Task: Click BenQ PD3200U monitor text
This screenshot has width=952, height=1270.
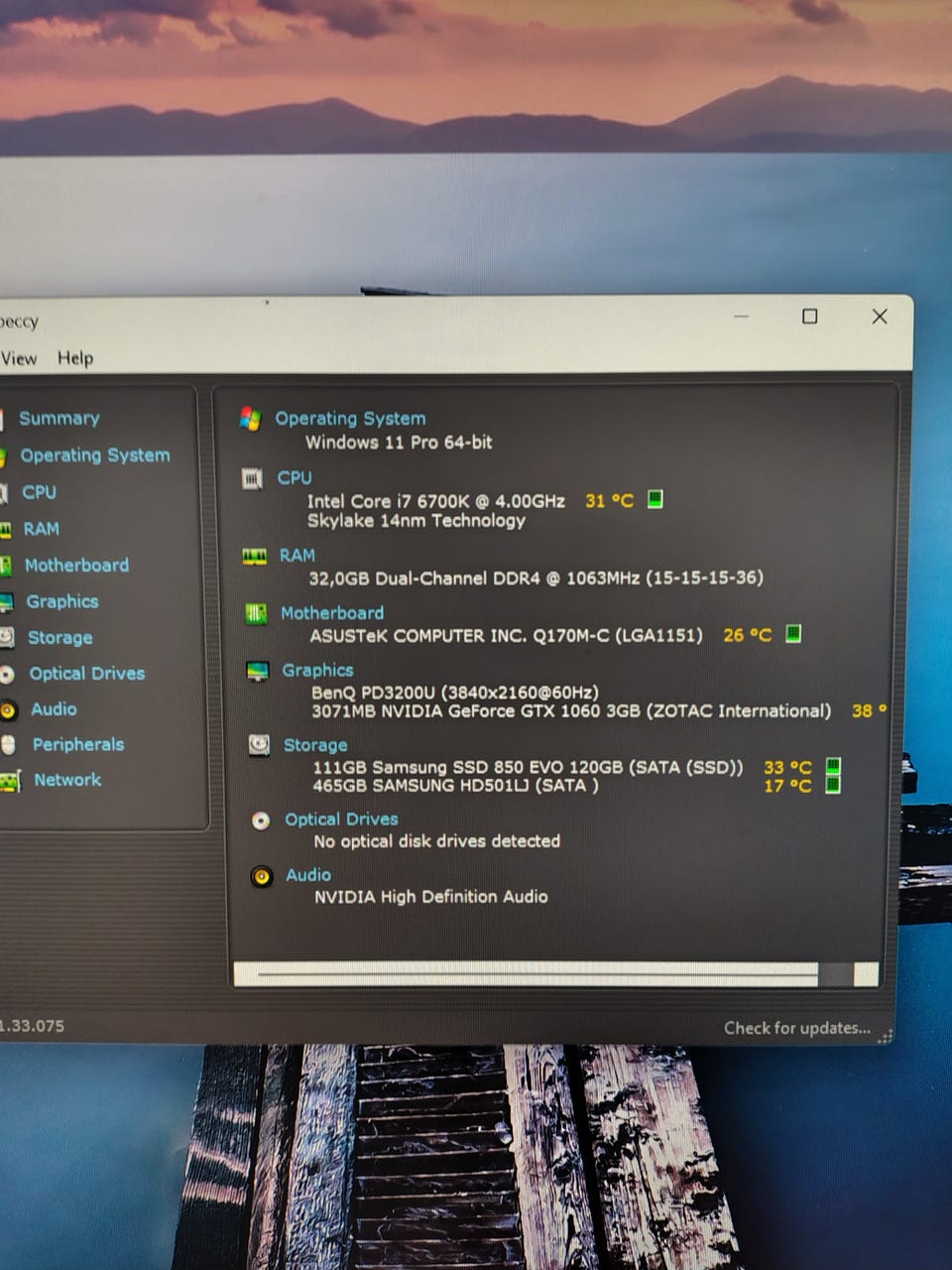Action: click(455, 693)
